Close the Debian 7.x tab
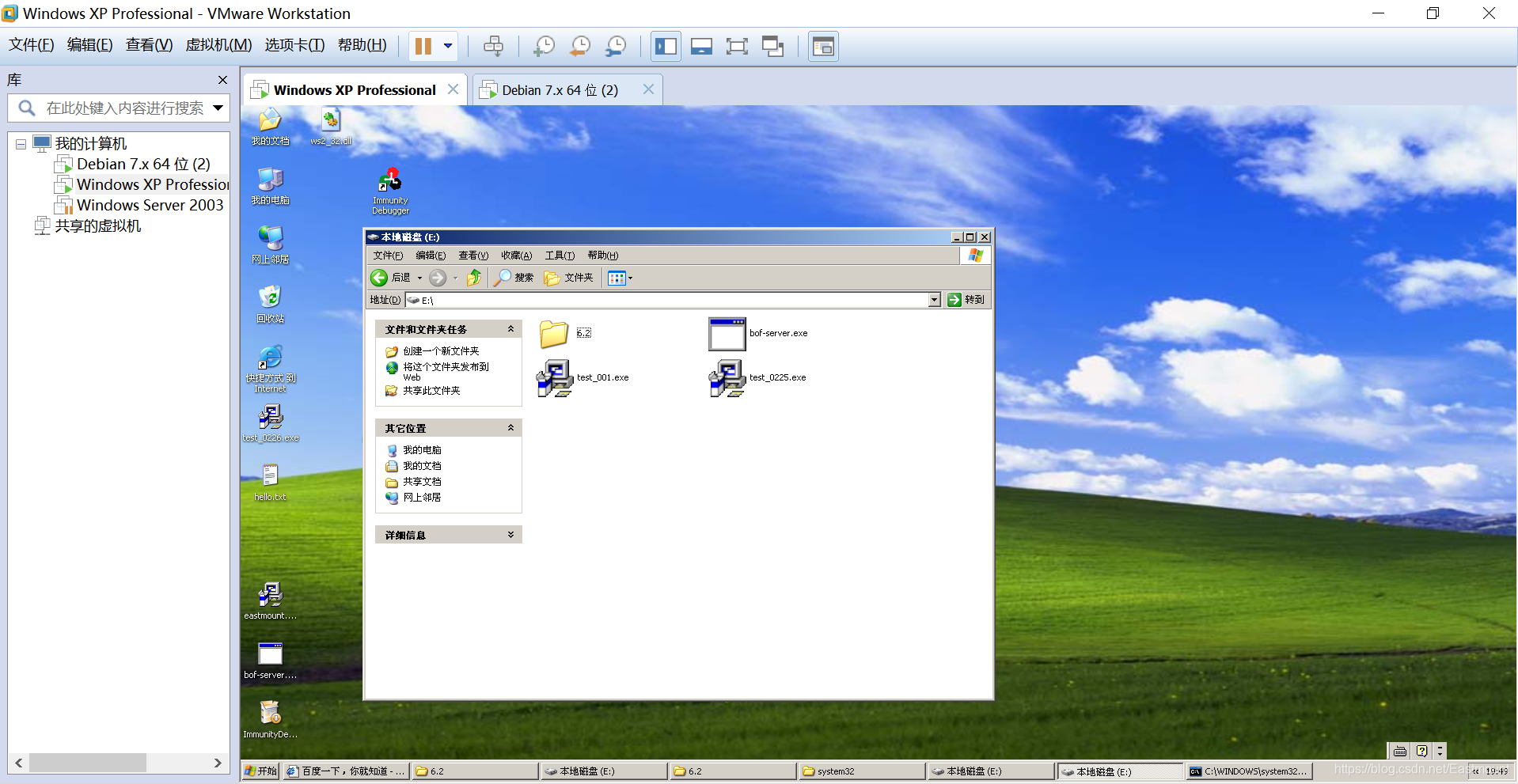 [648, 89]
